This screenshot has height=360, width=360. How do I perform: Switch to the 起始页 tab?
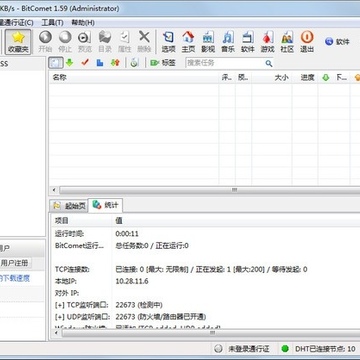coord(69,206)
